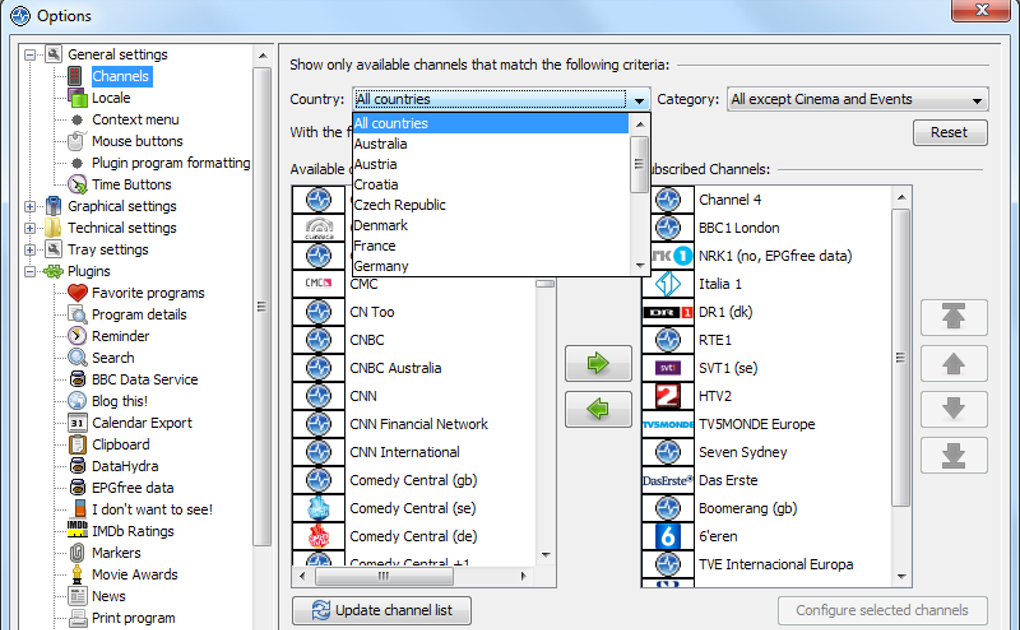Open I don't want to see! item

[x=152, y=510]
